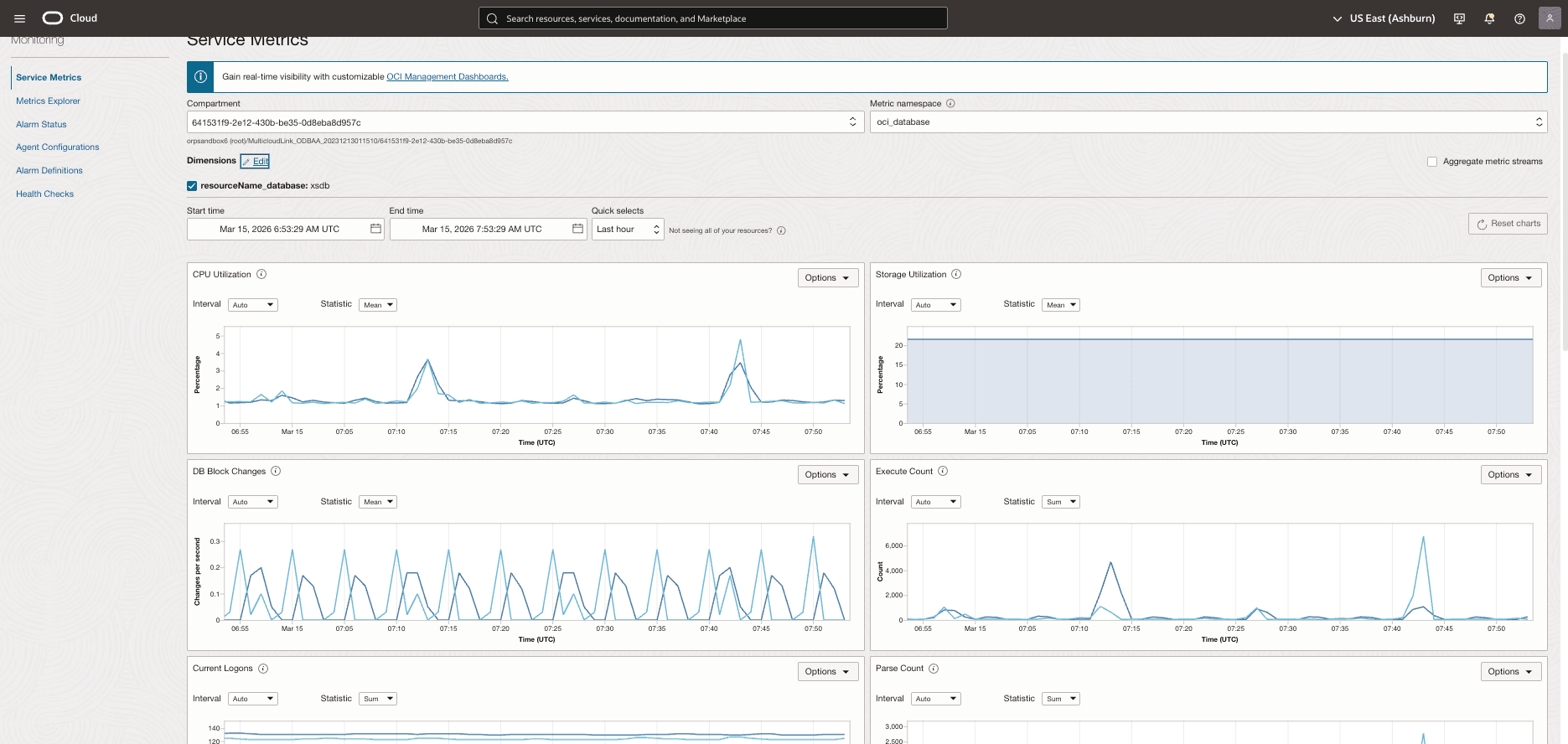Open the Cloud Shell developer tools icon
This screenshot has width=1568, height=744.
coord(1459,18)
